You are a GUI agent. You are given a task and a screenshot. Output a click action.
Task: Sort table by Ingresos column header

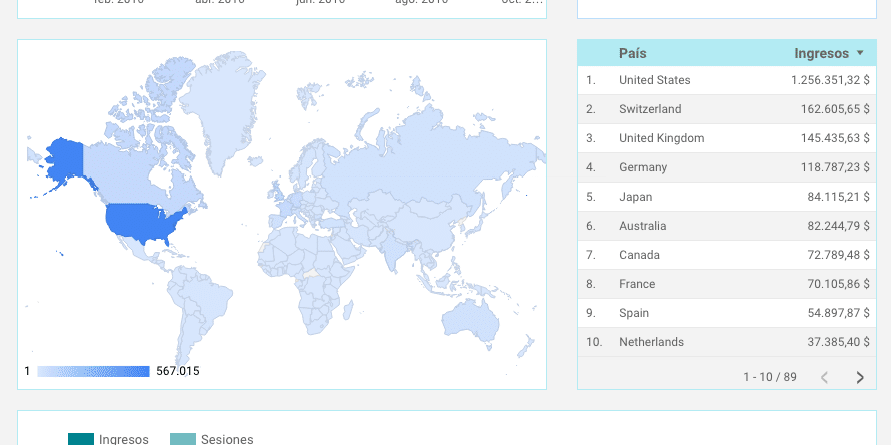821,53
